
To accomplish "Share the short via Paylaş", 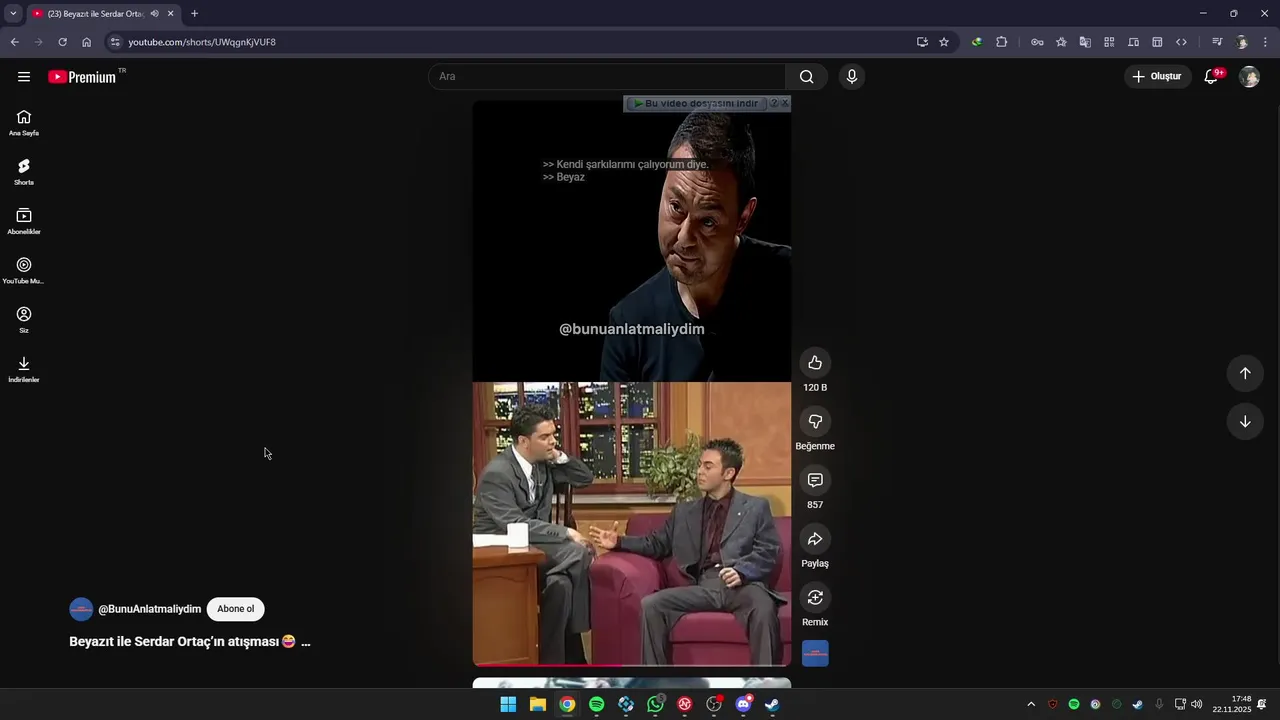I will (x=815, y=539).
